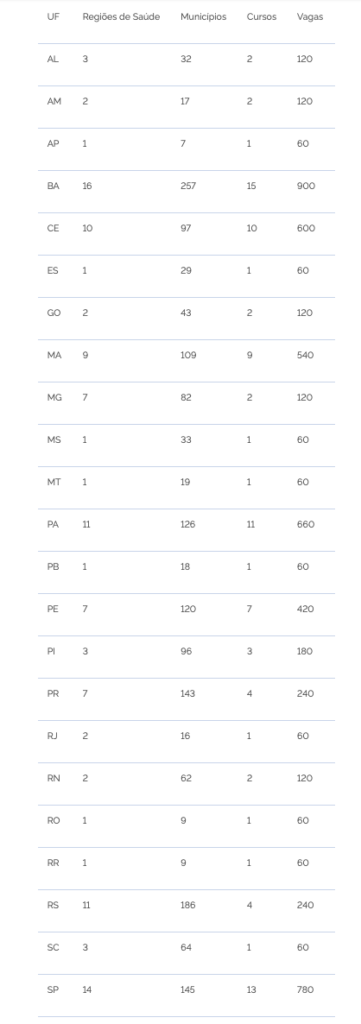
Task: Click the SP row's 780 vagas value
Action: pyautogui.click(x=305, y=989)
